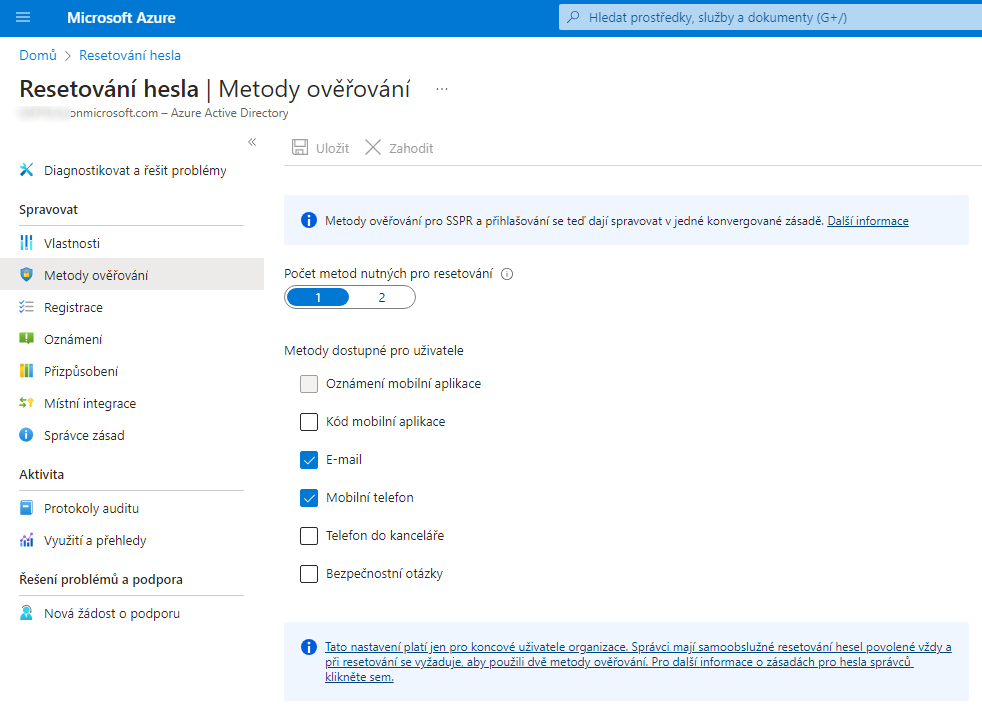This screenshot has height=707, width=982.
Task: Click the Správce zásad info icon
Action: [x=26, y=435]
